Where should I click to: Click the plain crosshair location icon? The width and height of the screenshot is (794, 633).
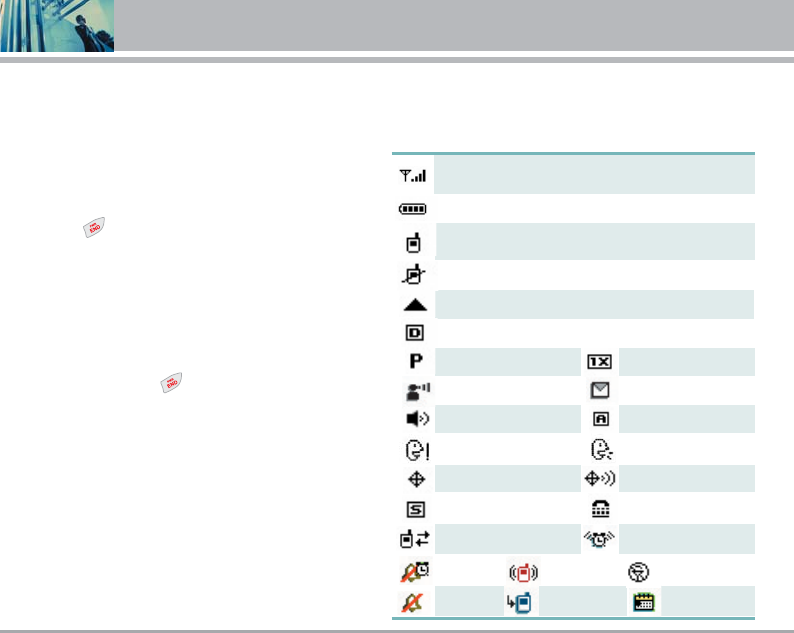[416, 479]
